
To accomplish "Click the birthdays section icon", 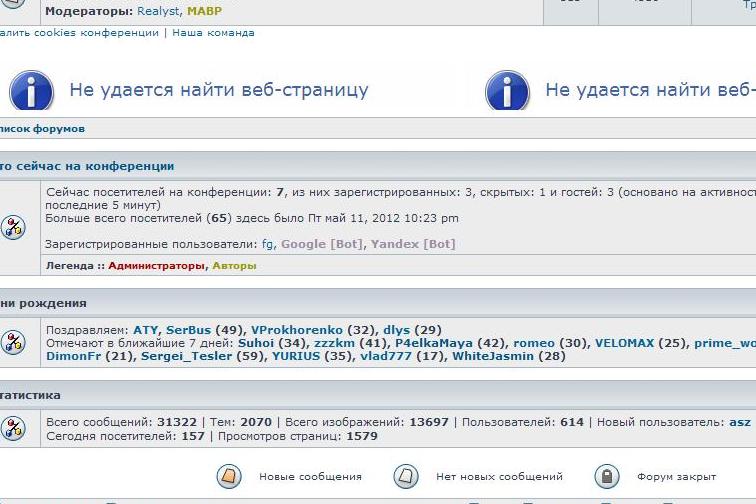I will coord(13,343).
